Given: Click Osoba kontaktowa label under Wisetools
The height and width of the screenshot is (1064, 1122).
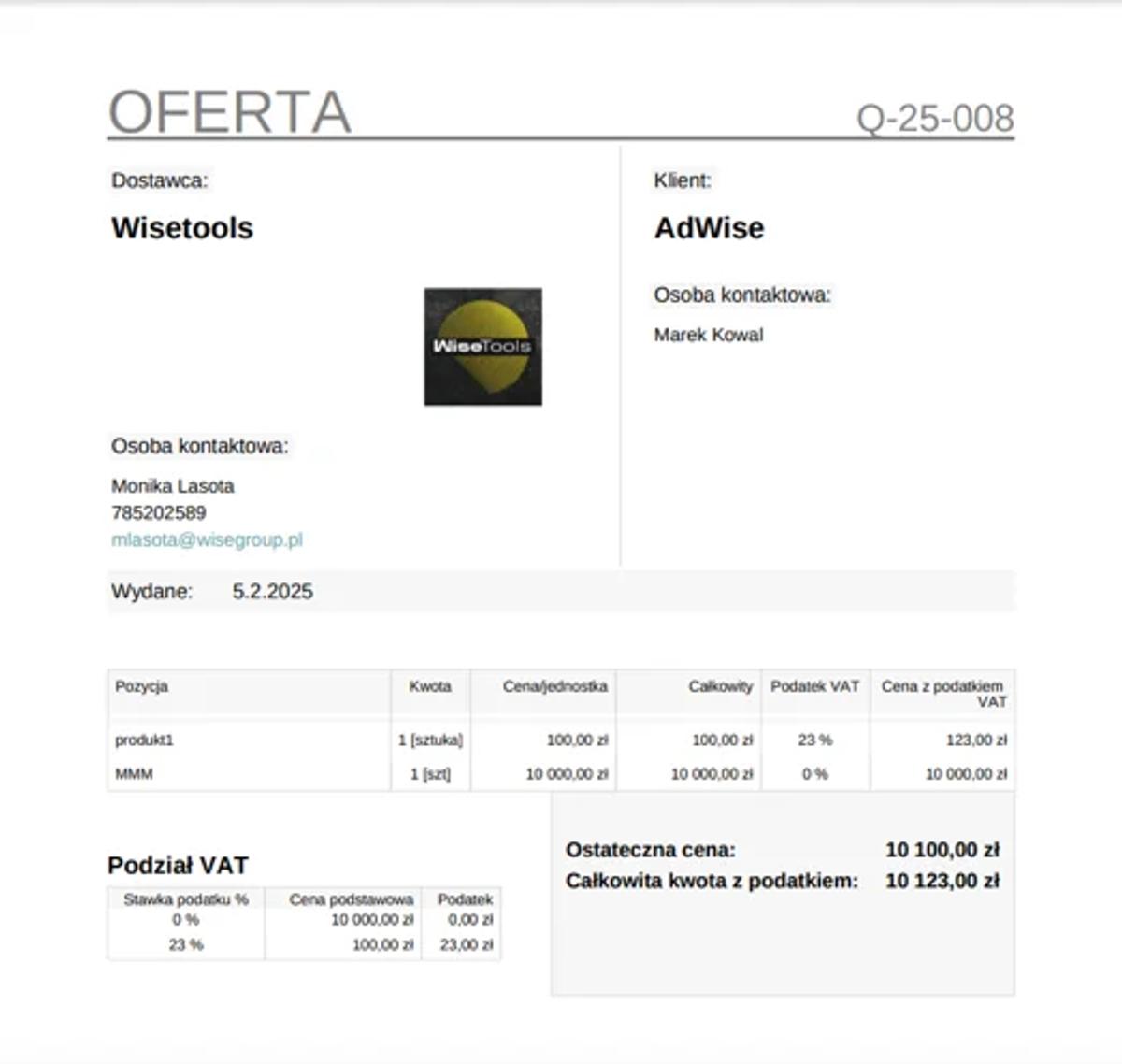Looking at the screenshot, I should click(x=200, y=446).
